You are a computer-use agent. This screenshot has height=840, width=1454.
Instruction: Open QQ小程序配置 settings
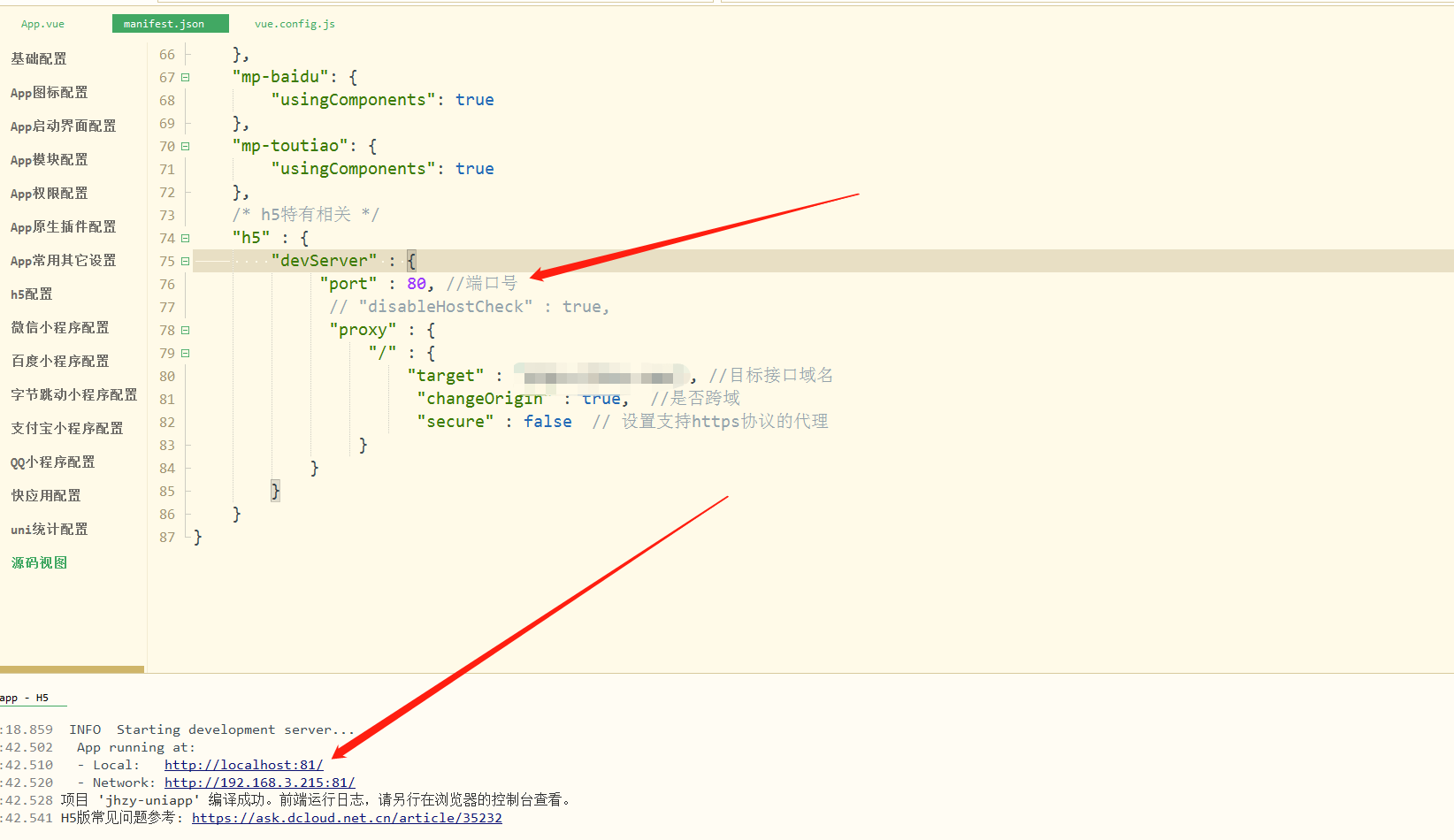(51, 462)
